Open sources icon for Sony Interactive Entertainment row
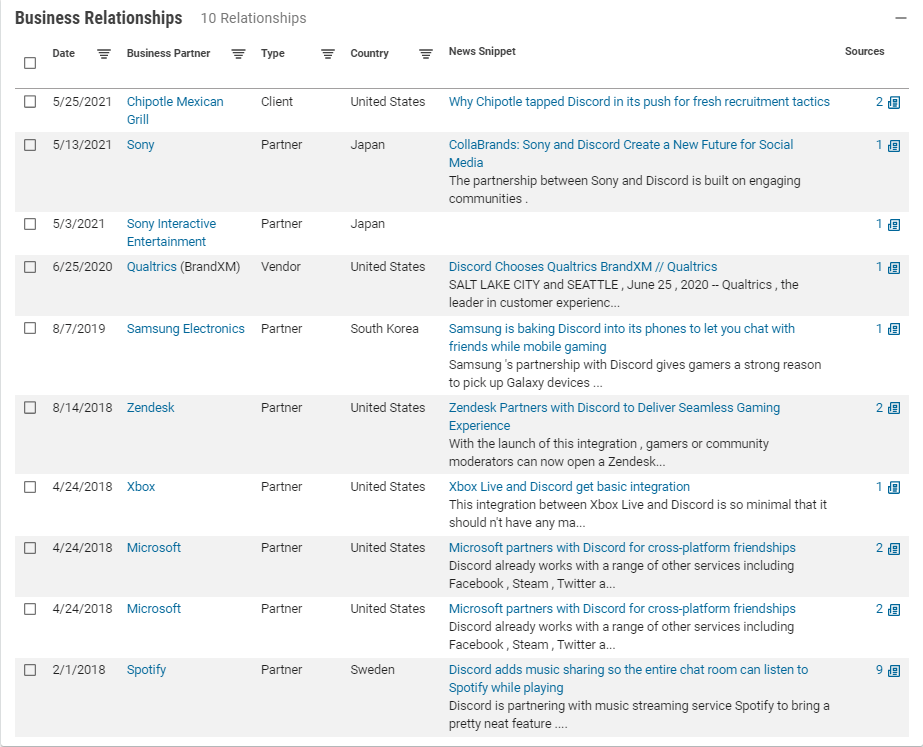The height and width of the screenshot is (747, 923). pos(894,224)
